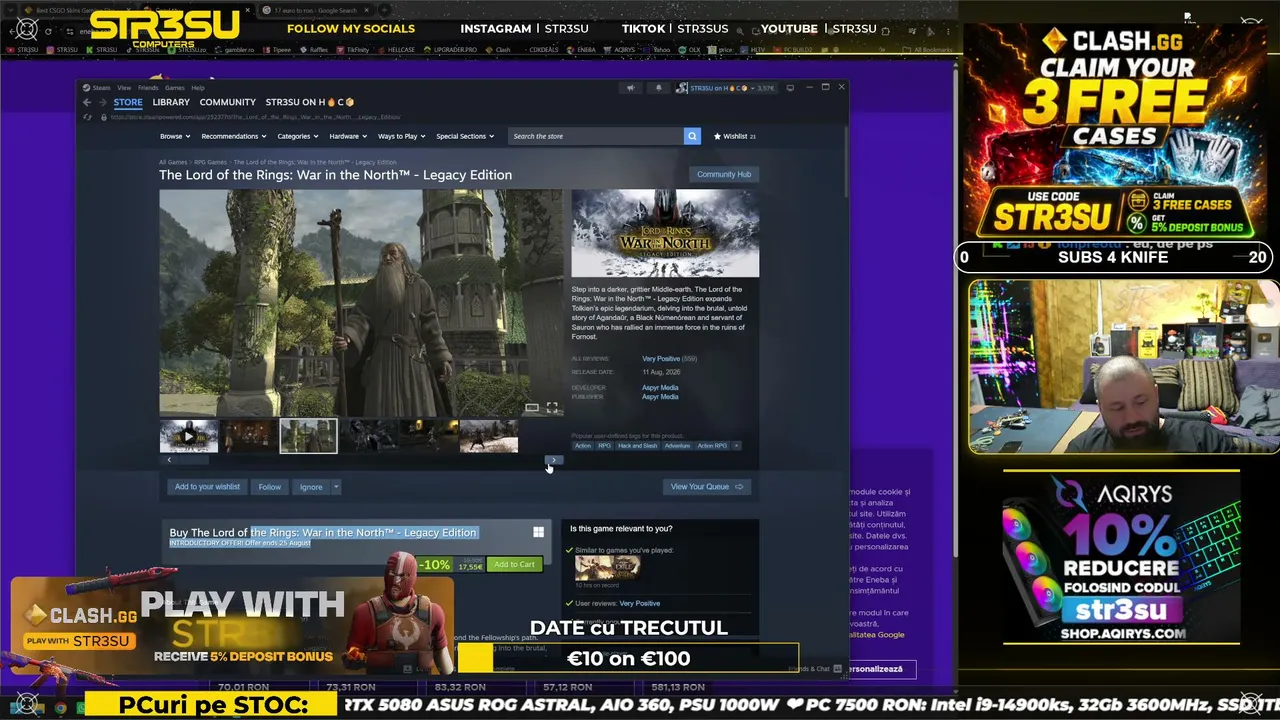This screenshot has width=1280, height=720.
Task: Open the Help menu in Steam
Action: pyautogui.click(x=198, y=88)
